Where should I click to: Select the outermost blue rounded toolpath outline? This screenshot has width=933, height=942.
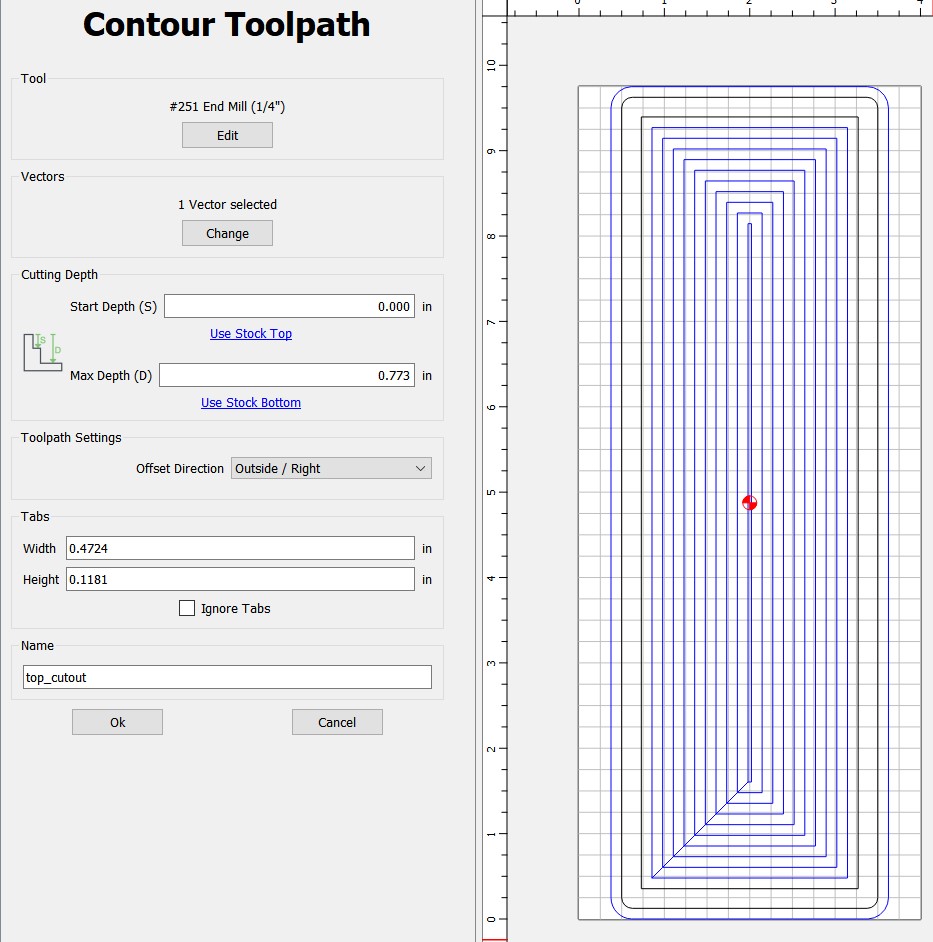coord(611,500)
